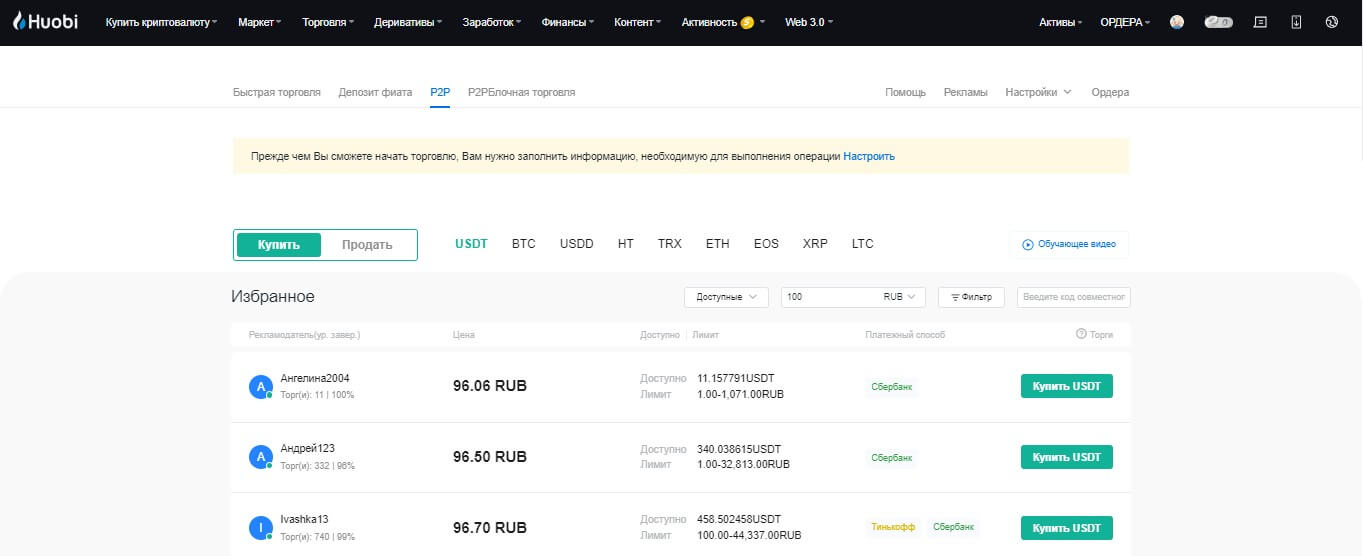
Task: Switch to the Продать sell mode
Action: coord(367,245)
